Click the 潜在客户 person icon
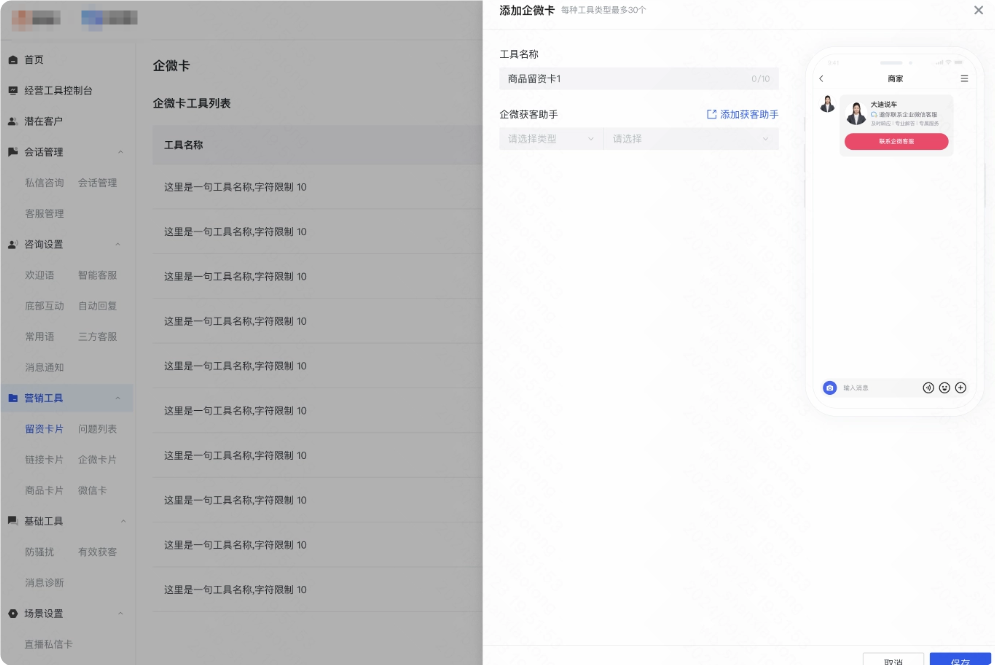Screen dimensions: 995x665 (13, 121)
